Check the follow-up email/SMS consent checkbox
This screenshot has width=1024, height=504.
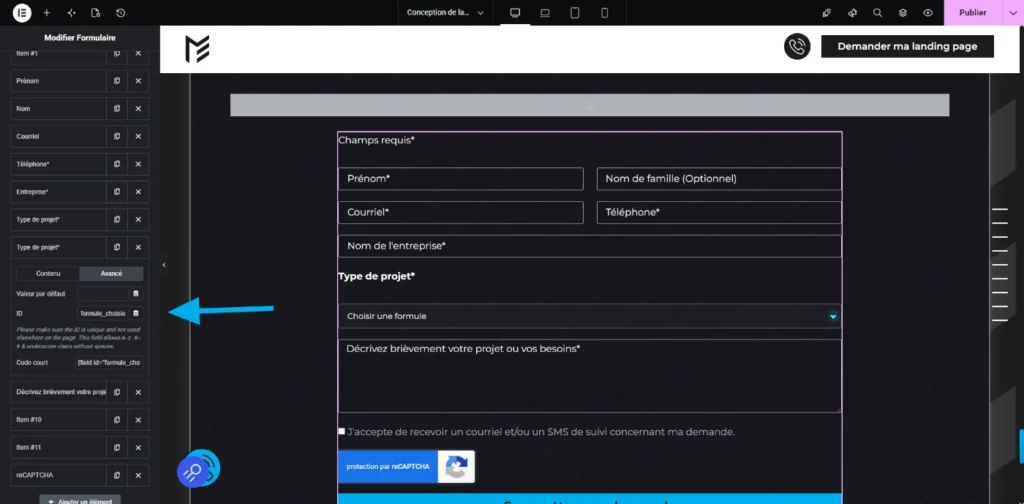pyautogui.click(x=342, y=431)
